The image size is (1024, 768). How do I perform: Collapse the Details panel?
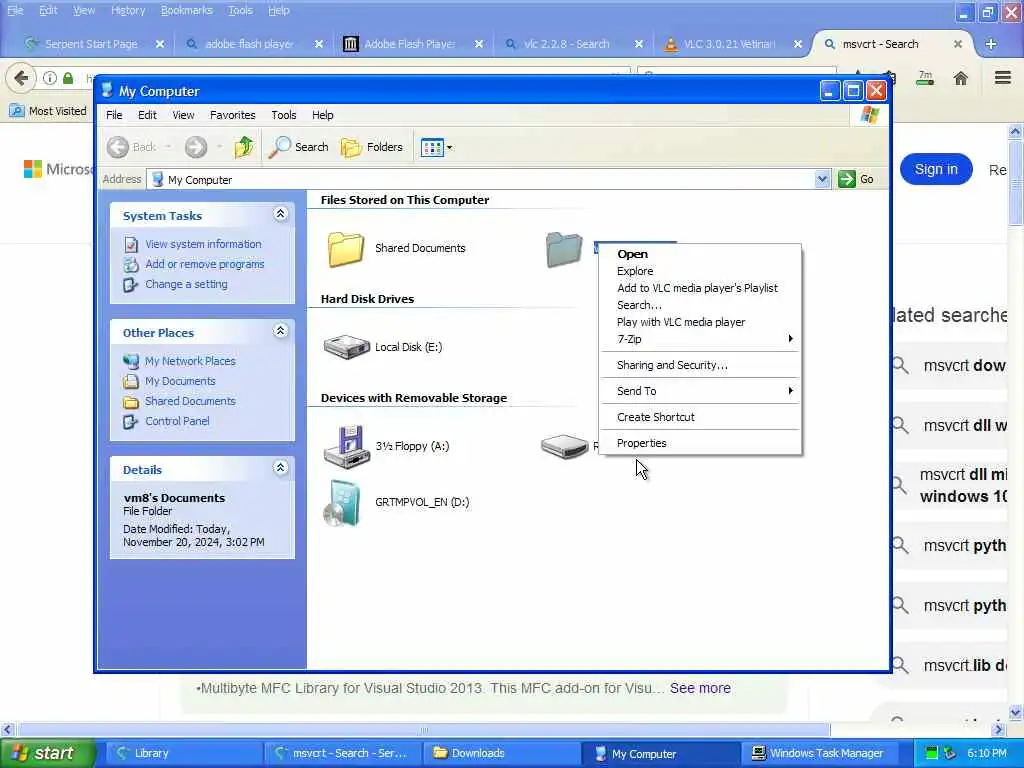click(280, 468)
